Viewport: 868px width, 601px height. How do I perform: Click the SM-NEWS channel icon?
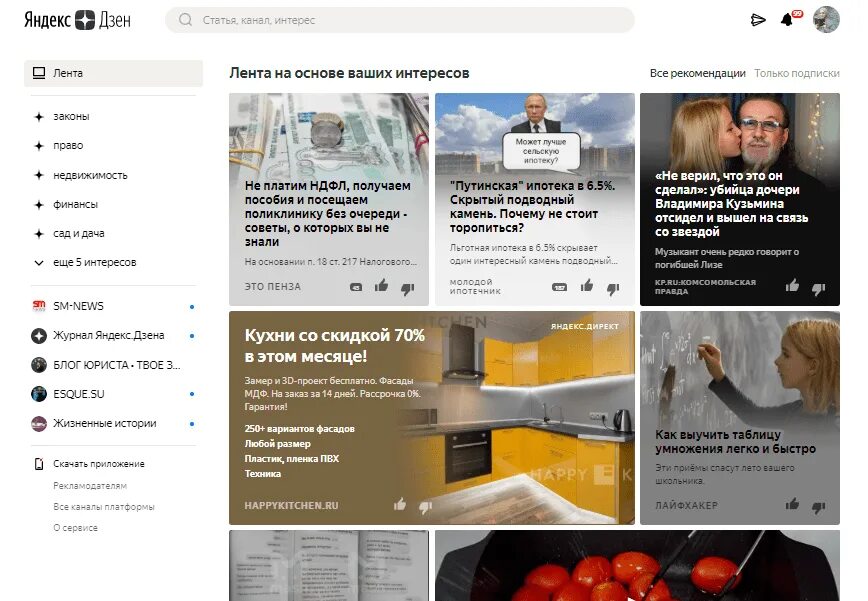coord(39,306)
